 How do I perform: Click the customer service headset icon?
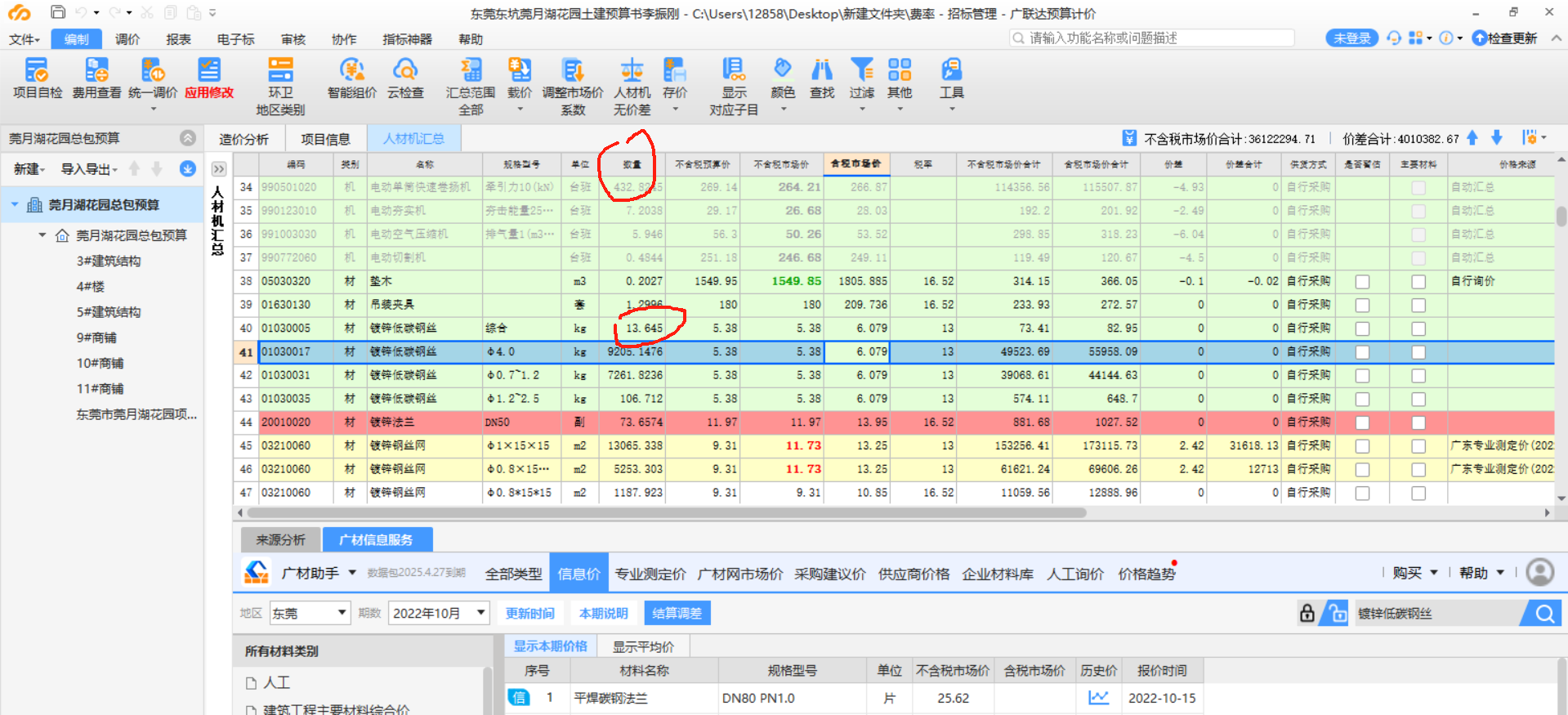point(1394,38)
